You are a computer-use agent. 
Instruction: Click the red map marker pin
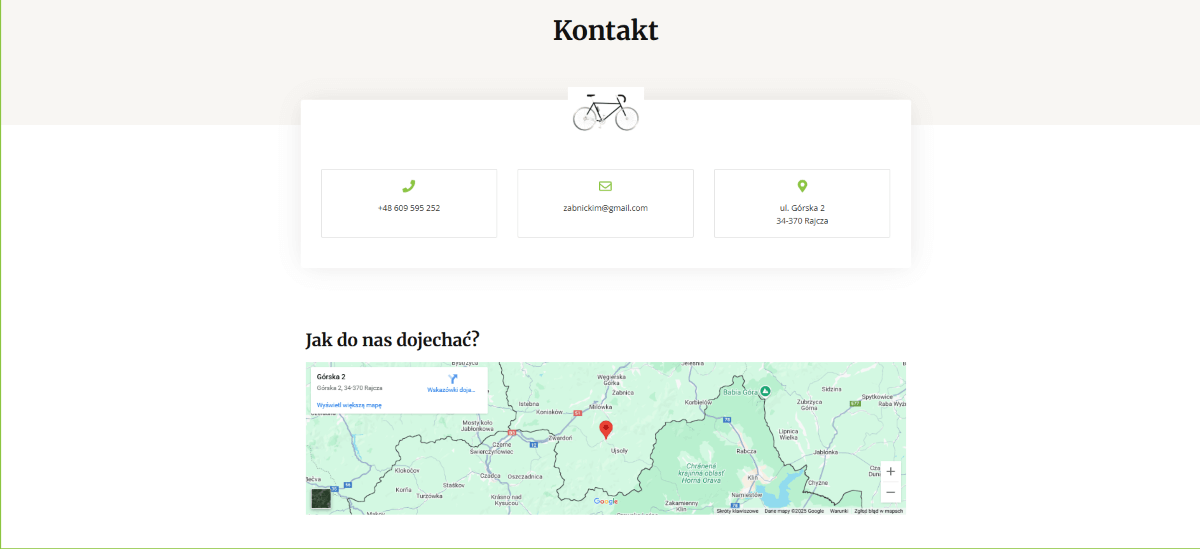pos(605,430)
